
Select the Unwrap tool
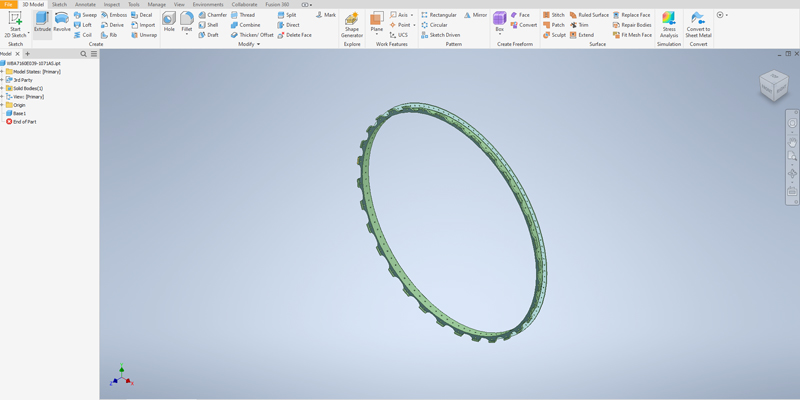tap(144, 35)
